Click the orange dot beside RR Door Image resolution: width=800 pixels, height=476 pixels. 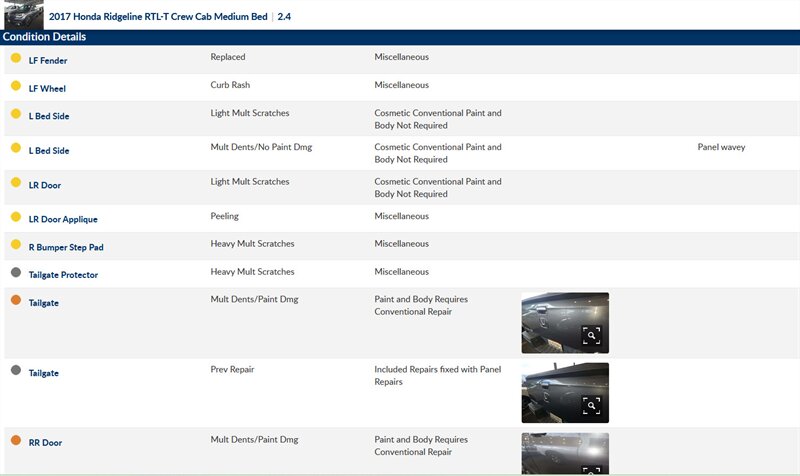[x=16, y=440]
